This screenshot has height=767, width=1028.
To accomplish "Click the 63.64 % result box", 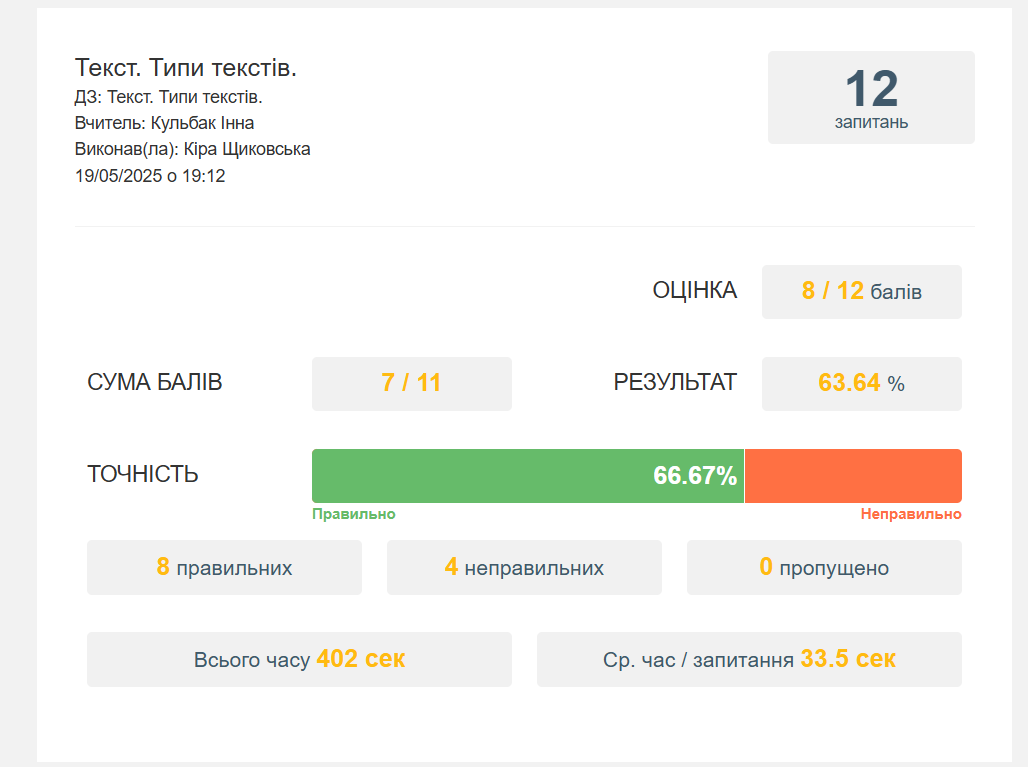I will tap(861, 384).
